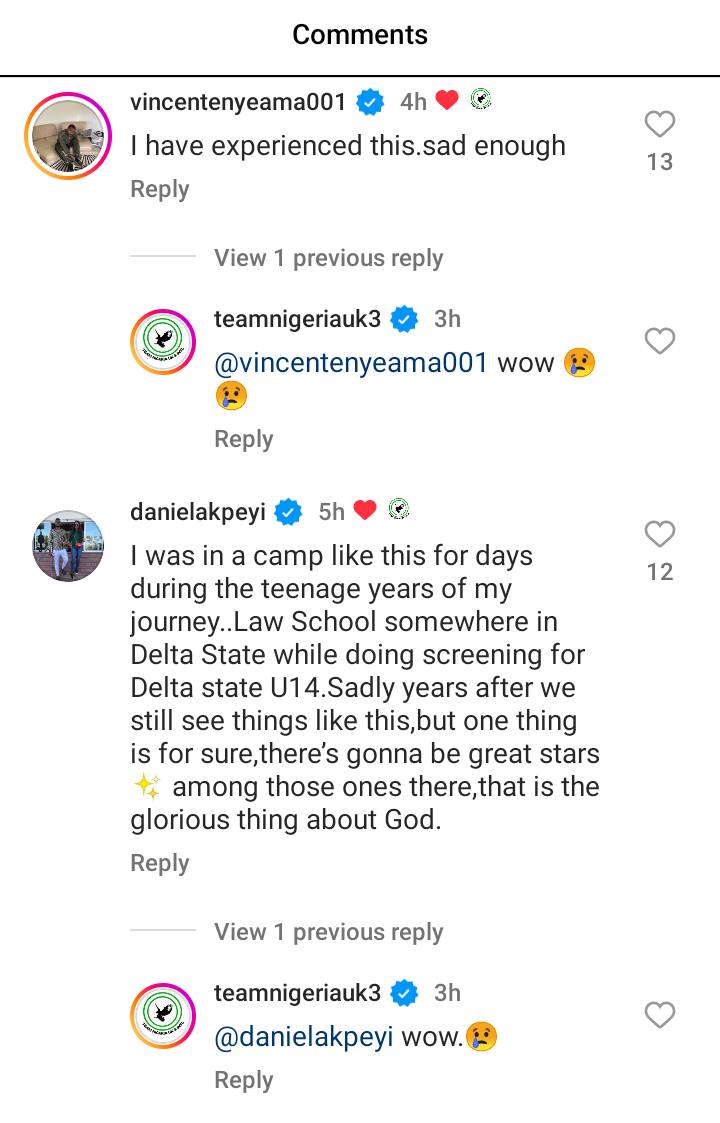
Task: Click verified badge next to vincentenyeama001
Action: (x=372, y=102)
